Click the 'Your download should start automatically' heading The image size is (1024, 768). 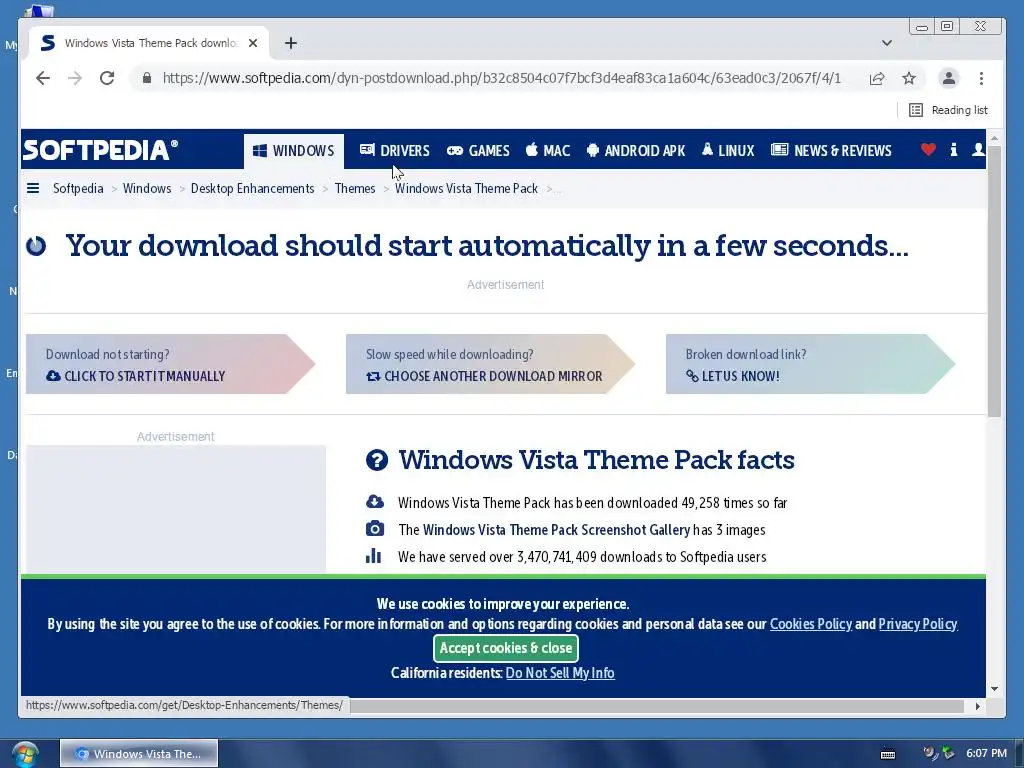pyautogui.click(x=487, y=246)
